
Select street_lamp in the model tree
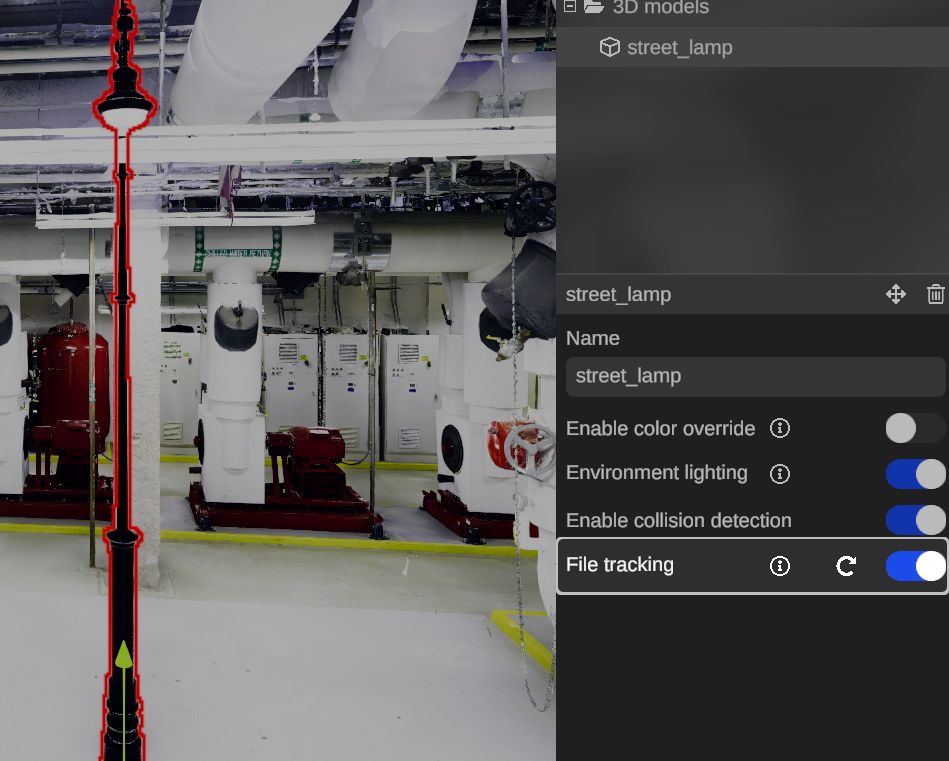point(679,48)
